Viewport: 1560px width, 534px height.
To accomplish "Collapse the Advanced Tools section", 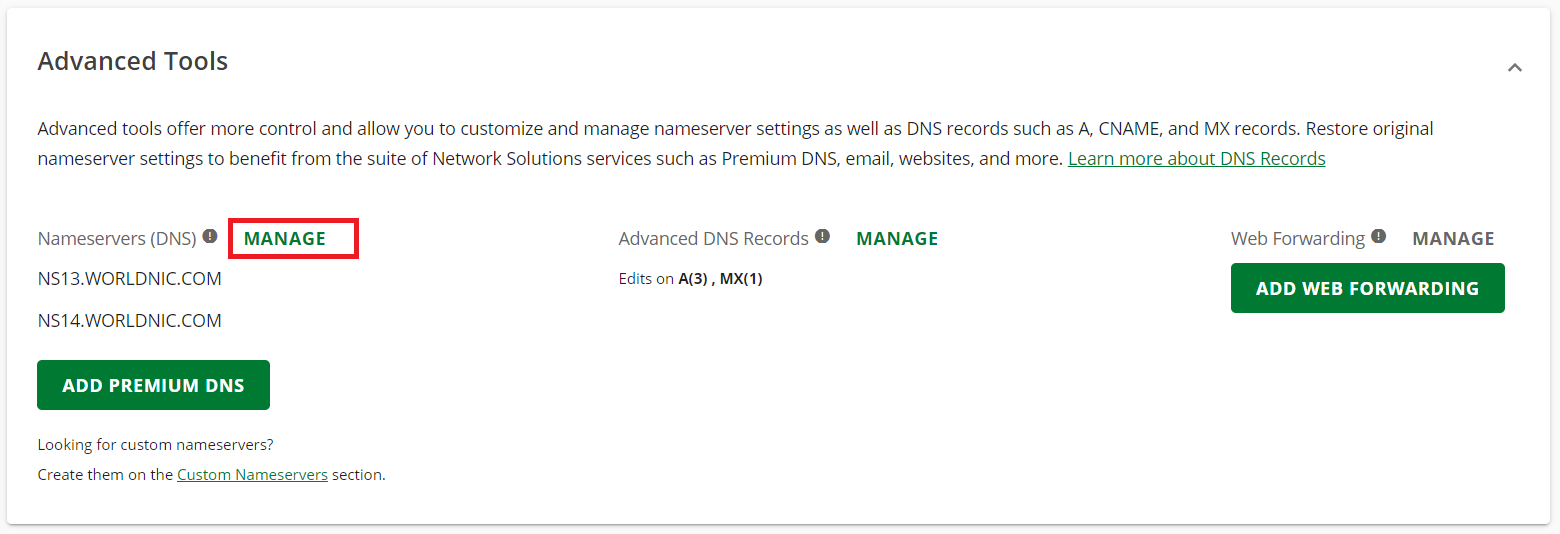I will click(x=1515, y=68).
